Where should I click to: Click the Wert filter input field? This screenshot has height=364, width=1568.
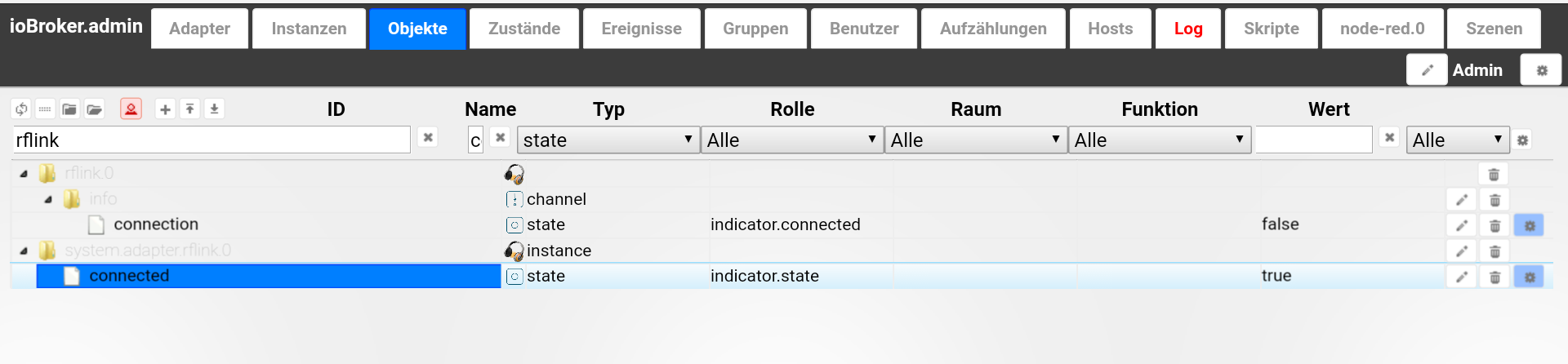click(x=1313, y=140)
